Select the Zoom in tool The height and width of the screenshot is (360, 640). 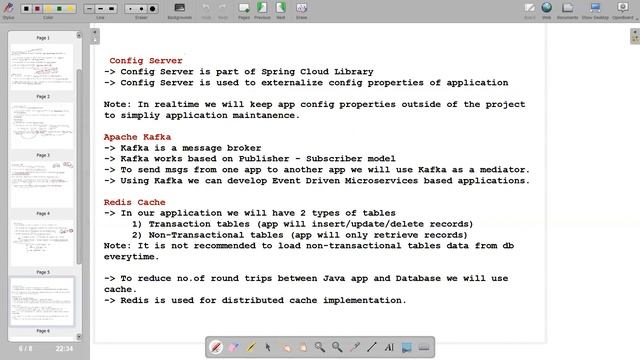tap(320, 347)
